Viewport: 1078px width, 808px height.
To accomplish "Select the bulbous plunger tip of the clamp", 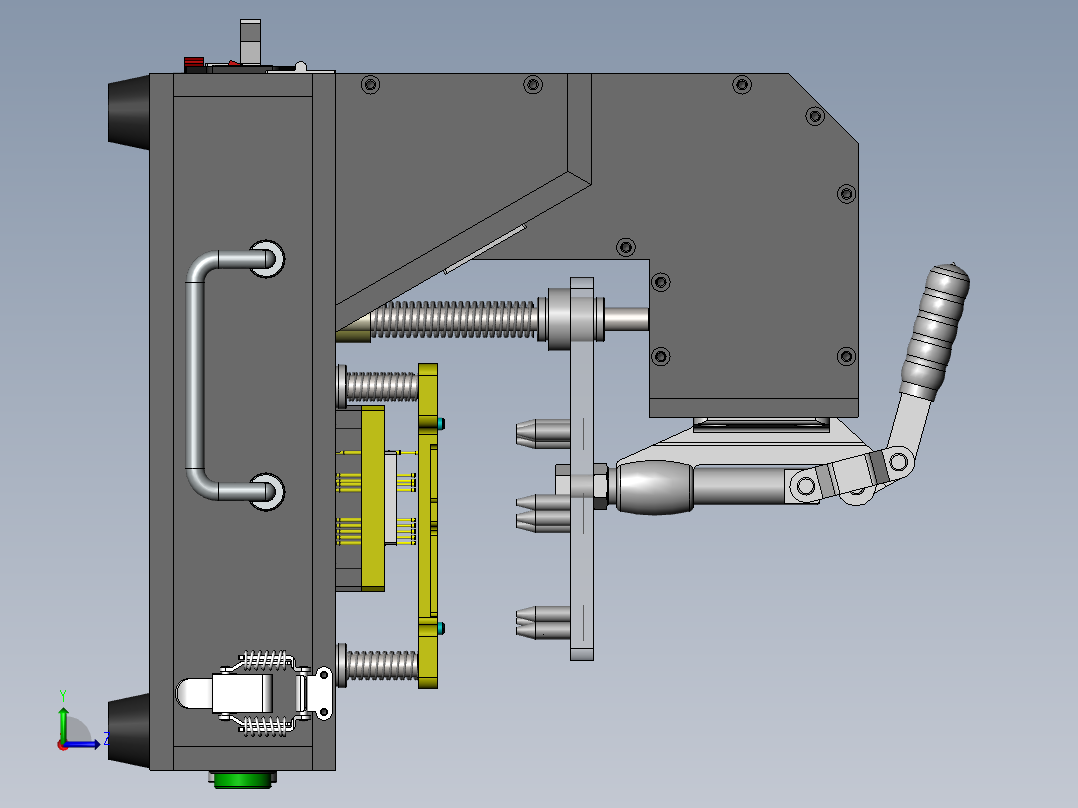I will (x=653, y=488).
